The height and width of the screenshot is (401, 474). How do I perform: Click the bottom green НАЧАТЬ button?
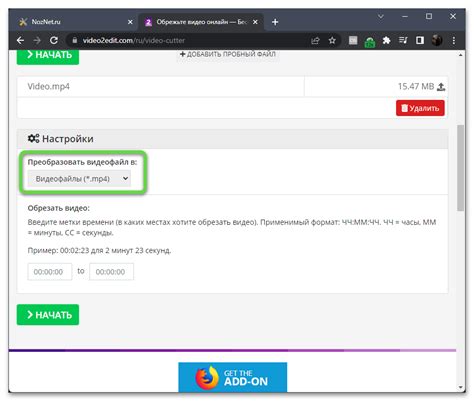click(48, 315)
